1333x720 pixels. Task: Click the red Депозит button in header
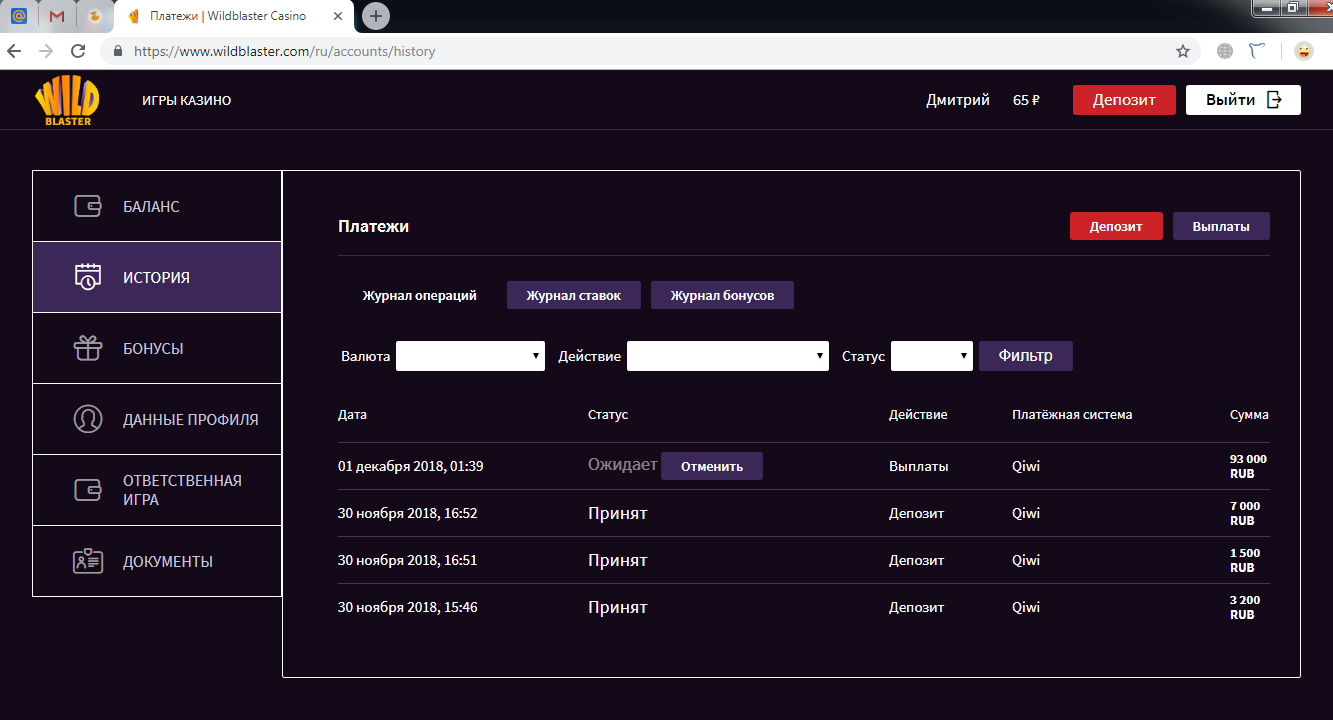pyautogui.click(x=1124, y=100)
